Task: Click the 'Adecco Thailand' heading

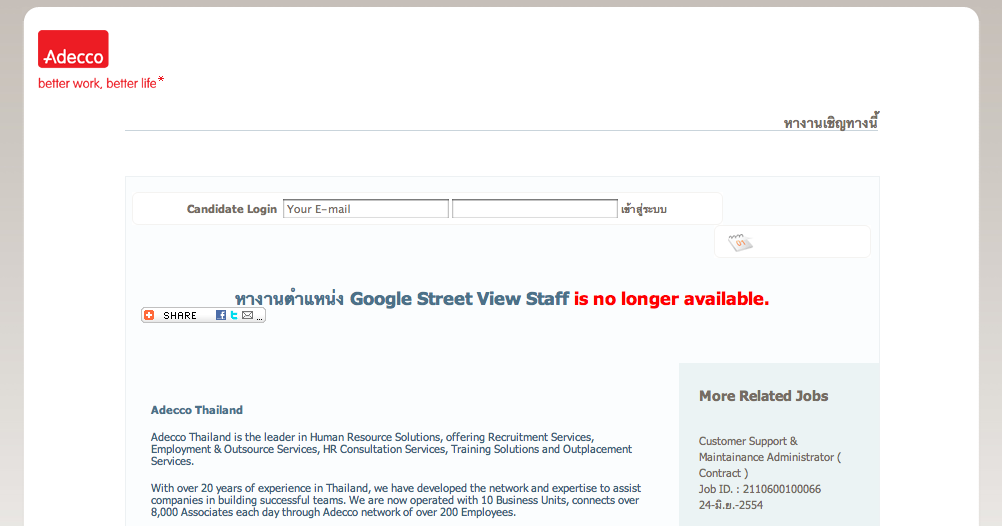Action: [197, 410]
